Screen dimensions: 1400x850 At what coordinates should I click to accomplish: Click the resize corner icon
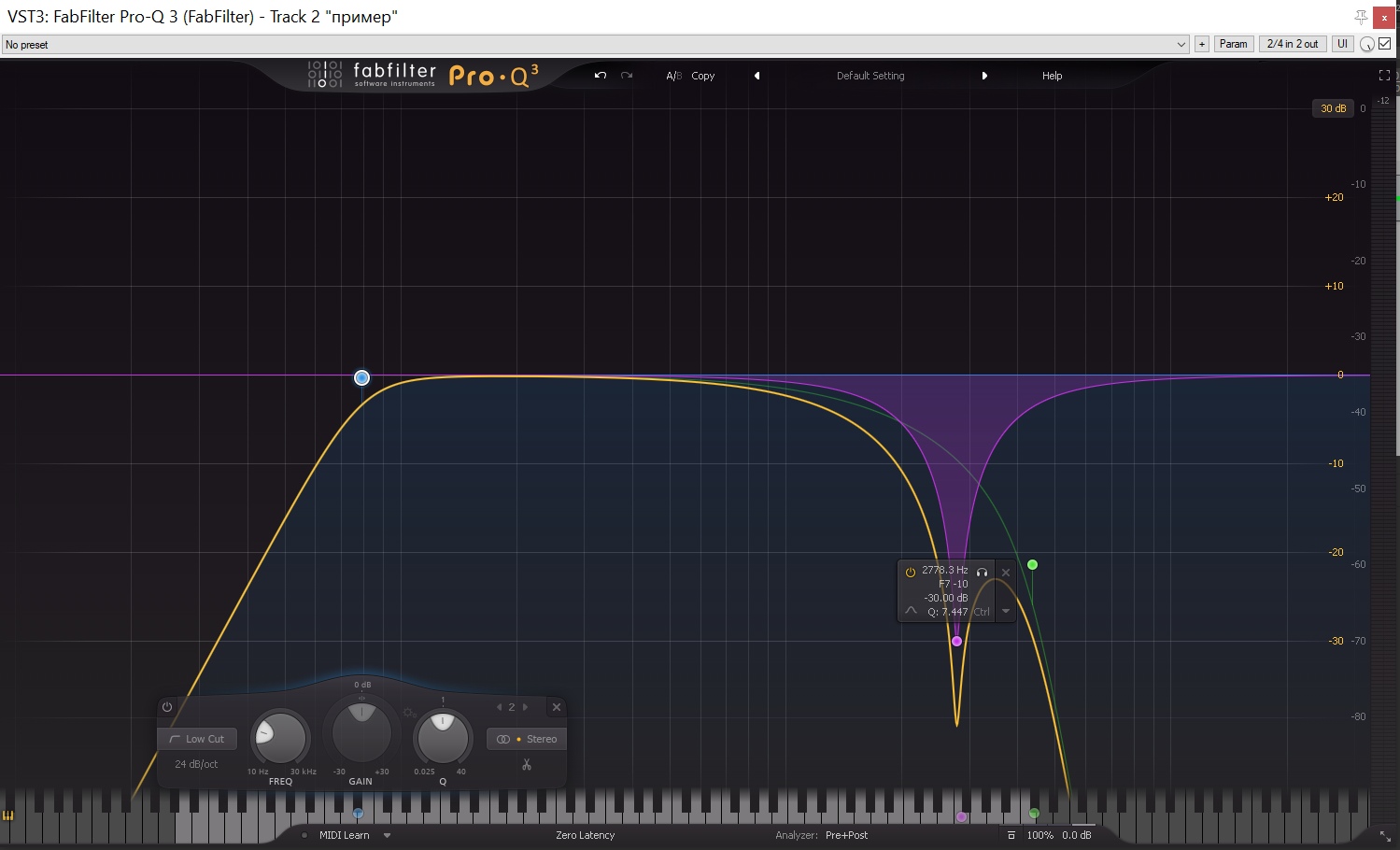1385,836
